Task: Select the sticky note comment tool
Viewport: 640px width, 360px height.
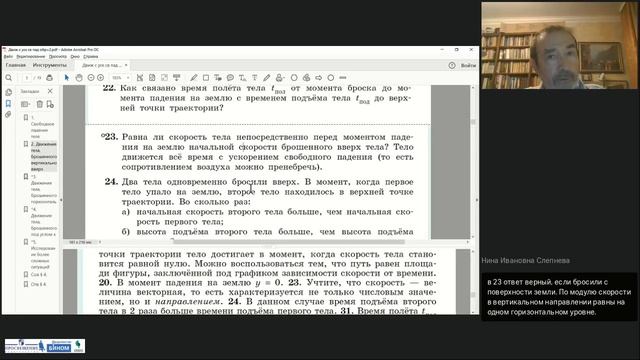Action: pos(230,78)
